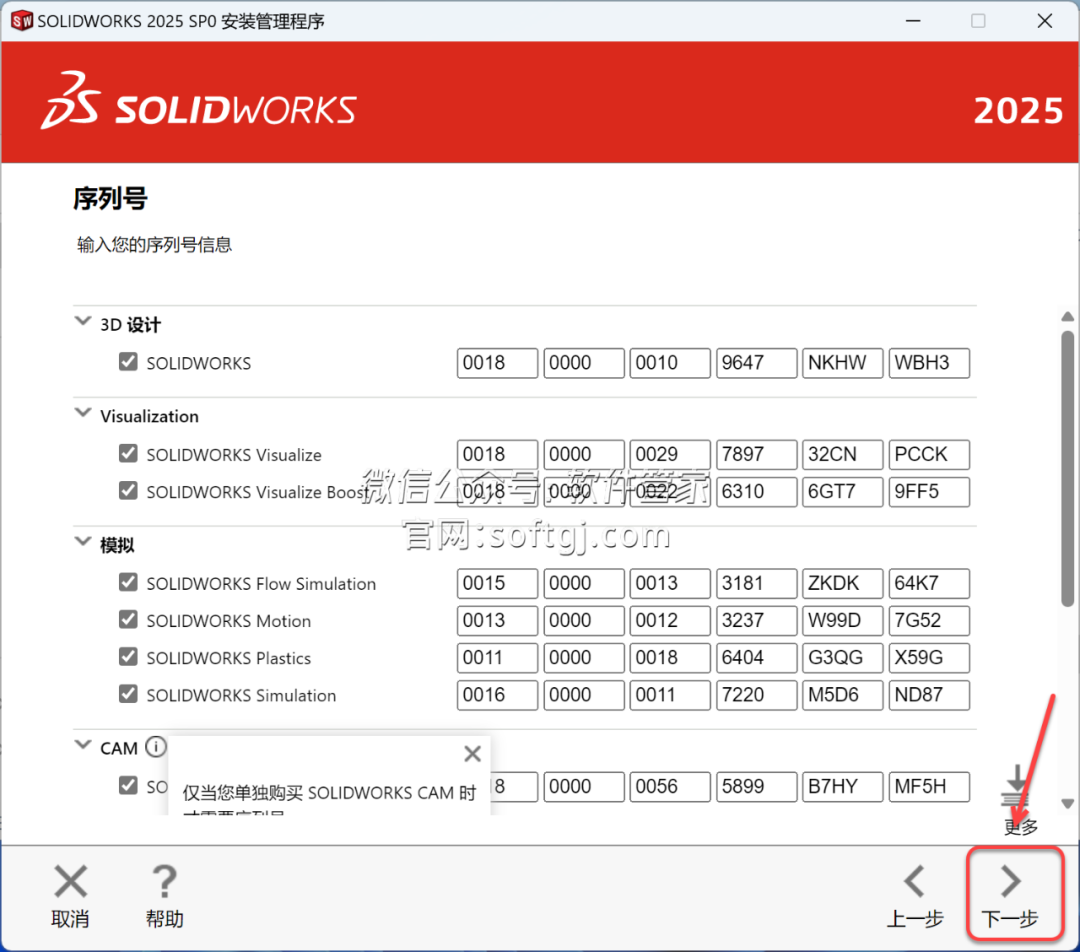
Task: Click the SOLIDWORKS app icon in title bar
Action: [21, 21]
